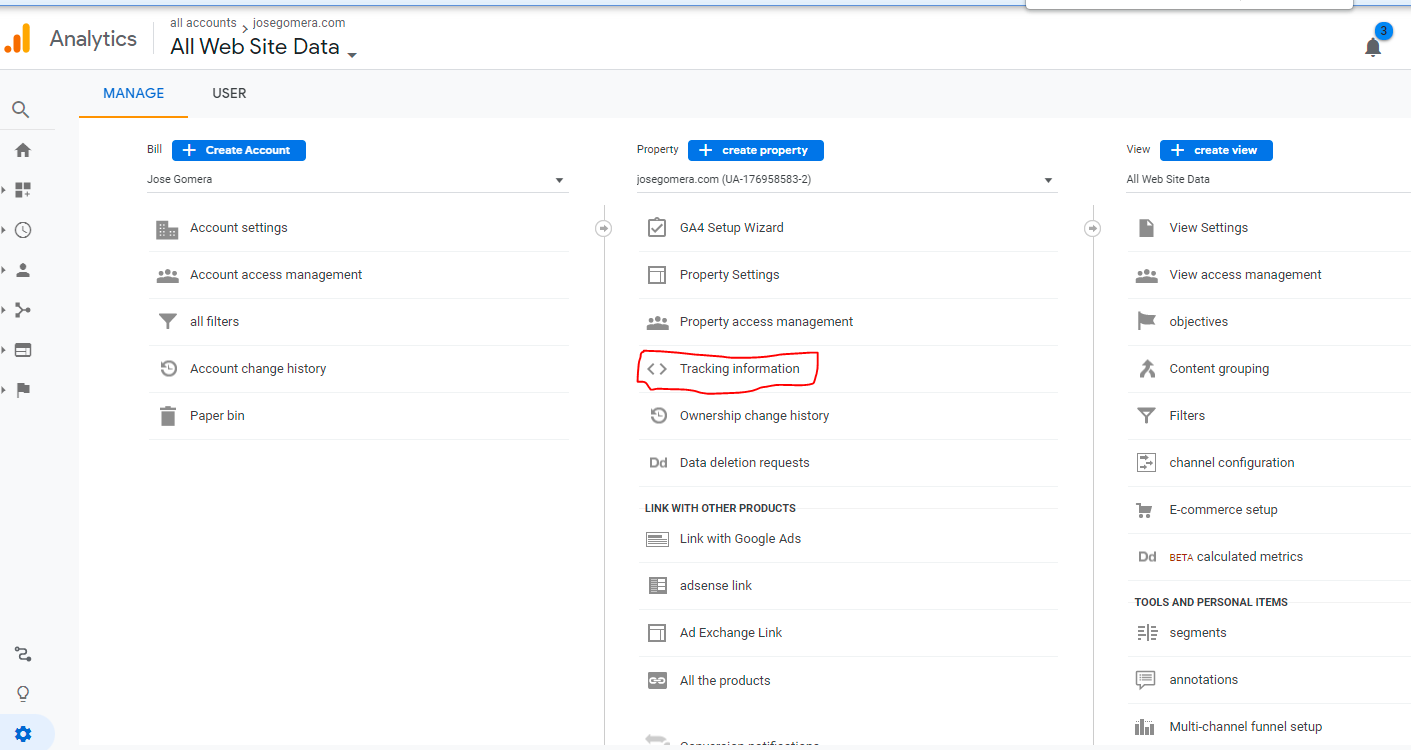The width and height of the screenshot is (1411, 750).
Task: Click the Data deletion requests Dd icon
Action: (657, 463)
